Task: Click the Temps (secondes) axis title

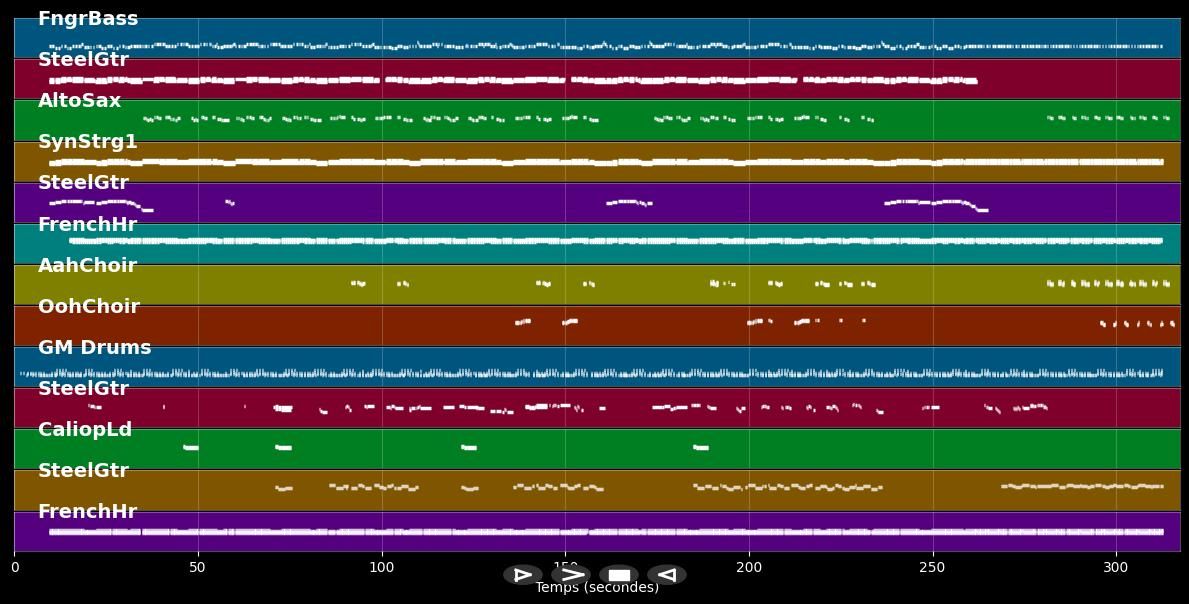Action: click(596, 588)
